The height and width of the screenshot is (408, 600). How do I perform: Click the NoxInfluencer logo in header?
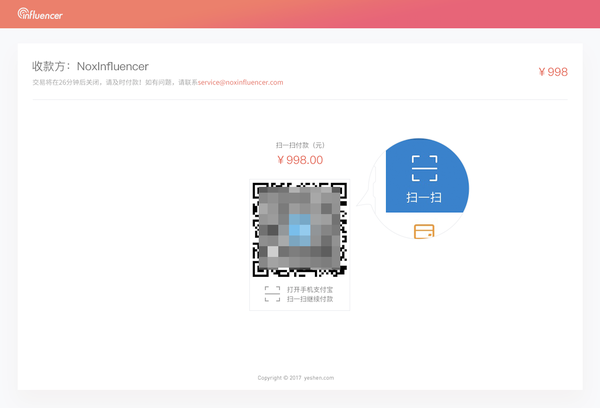click(x=40, y=14)
